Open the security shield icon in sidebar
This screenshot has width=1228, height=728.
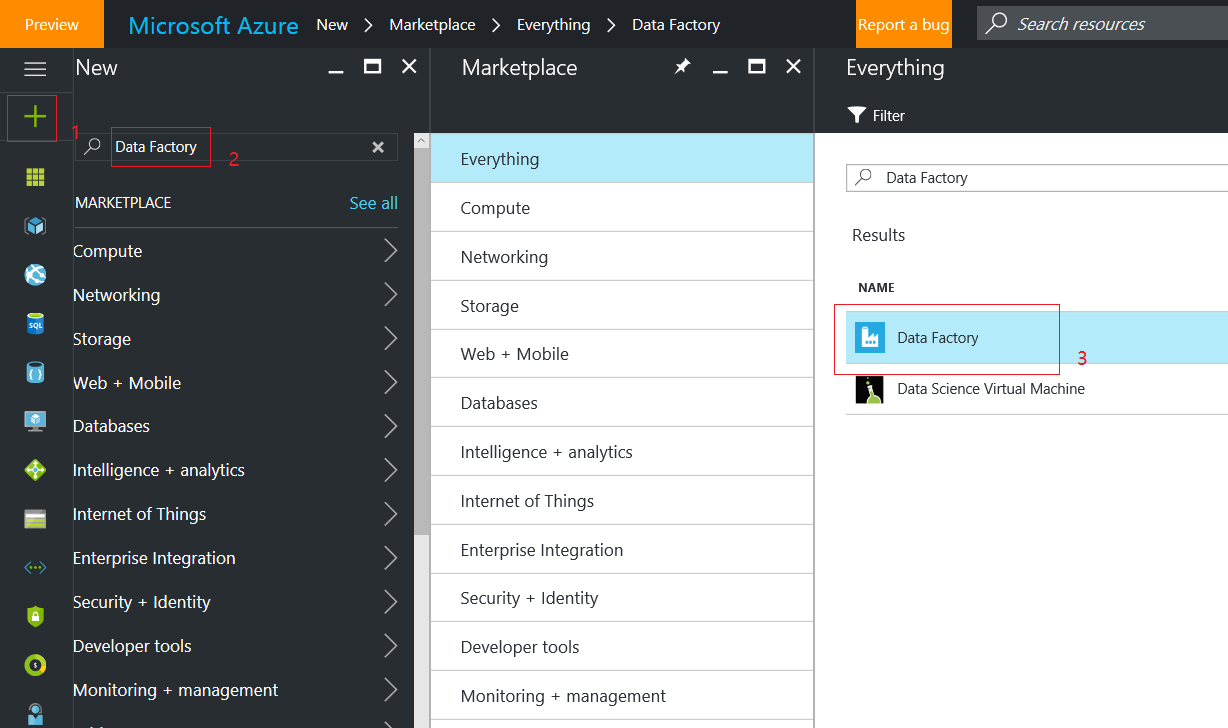click(35, 616)
